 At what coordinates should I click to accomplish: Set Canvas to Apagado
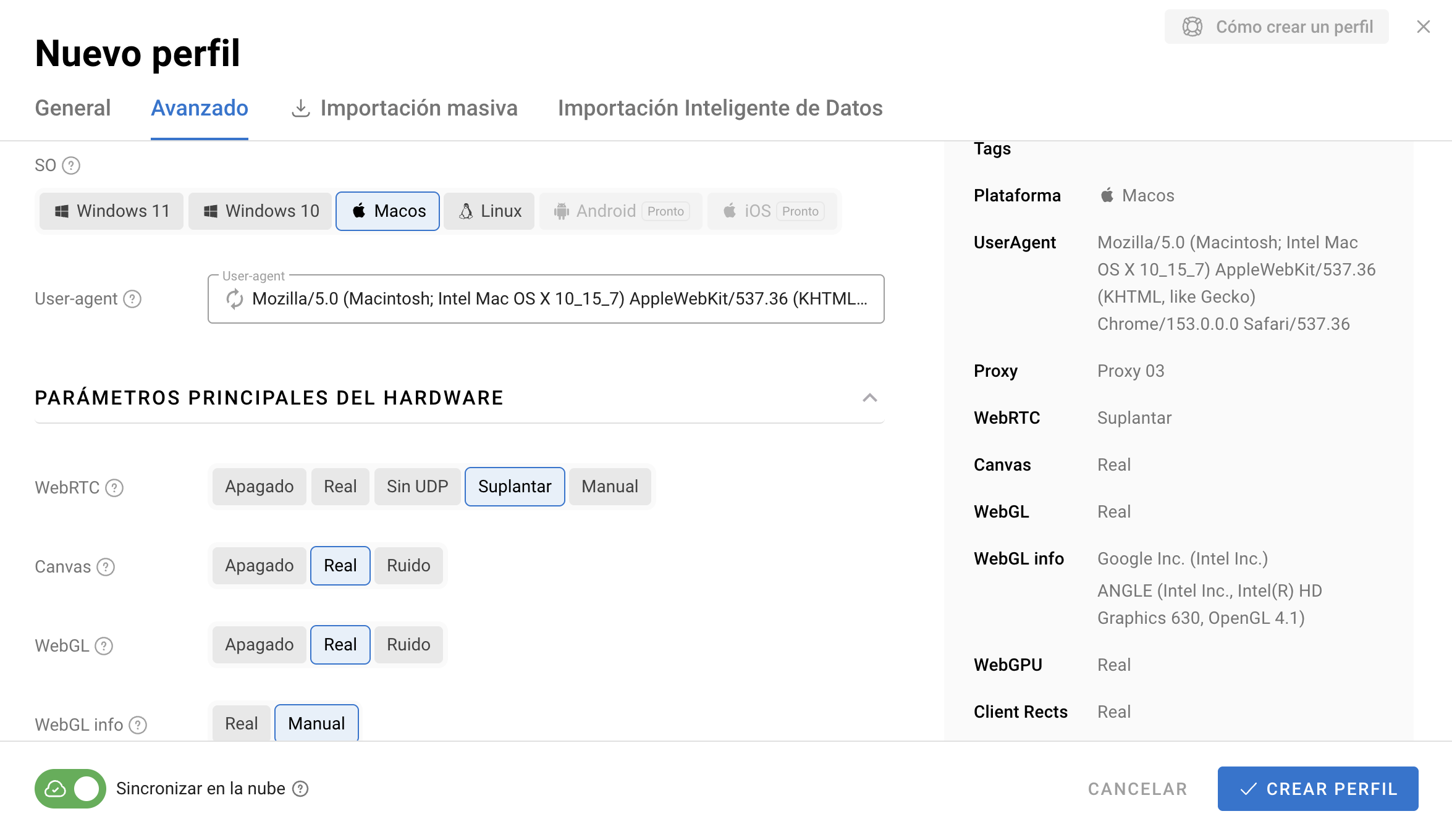tap(260, 566)
